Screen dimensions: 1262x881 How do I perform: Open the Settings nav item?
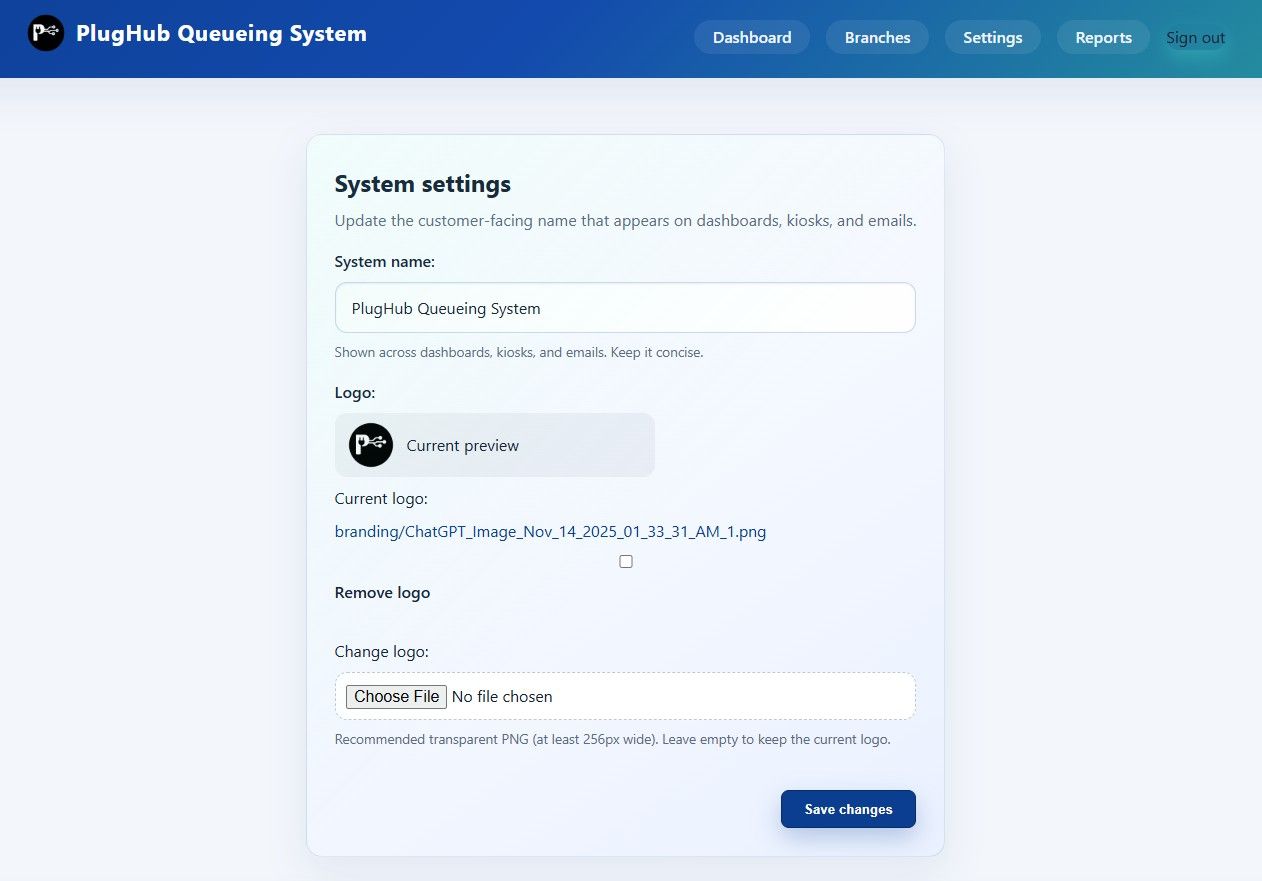[x=992, y=38]
